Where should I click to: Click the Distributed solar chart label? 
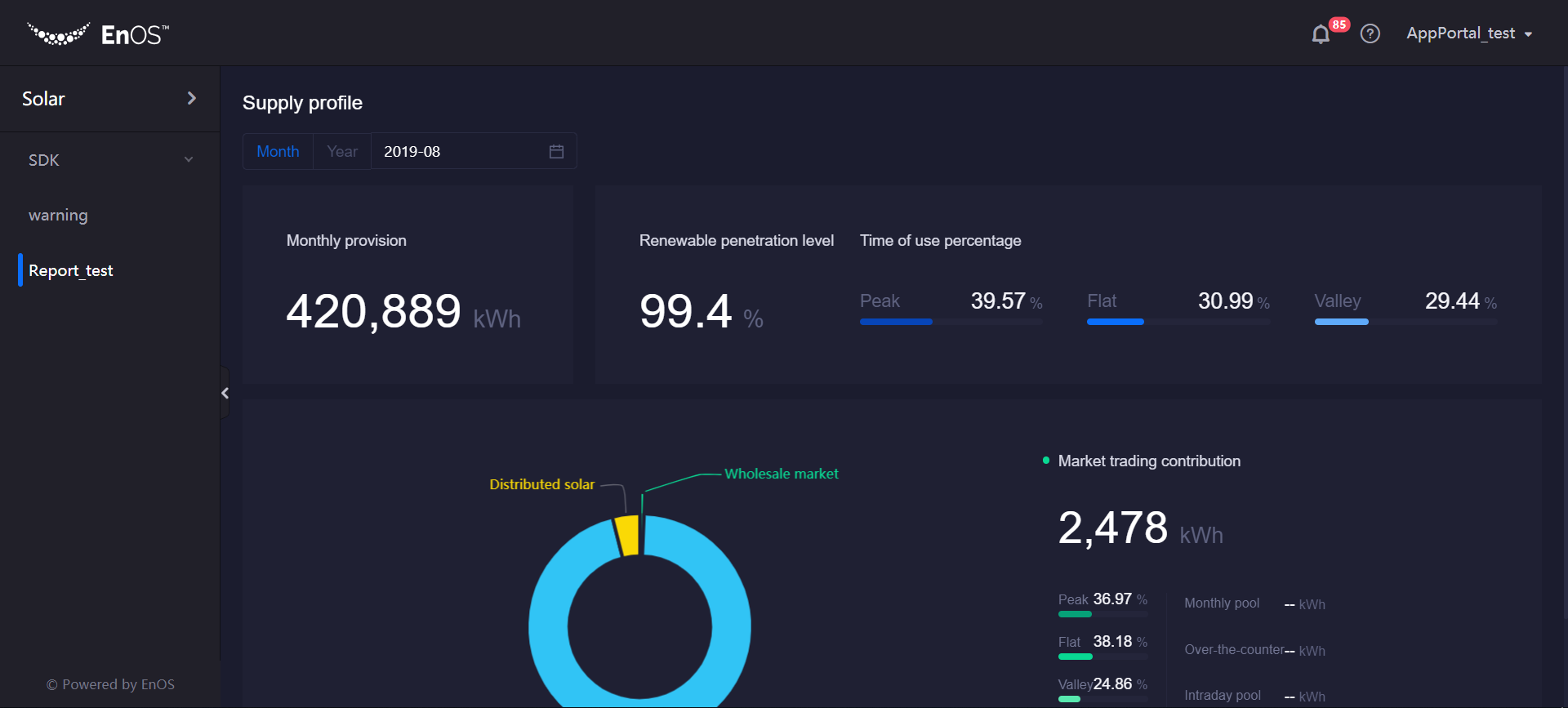[542, 484]
